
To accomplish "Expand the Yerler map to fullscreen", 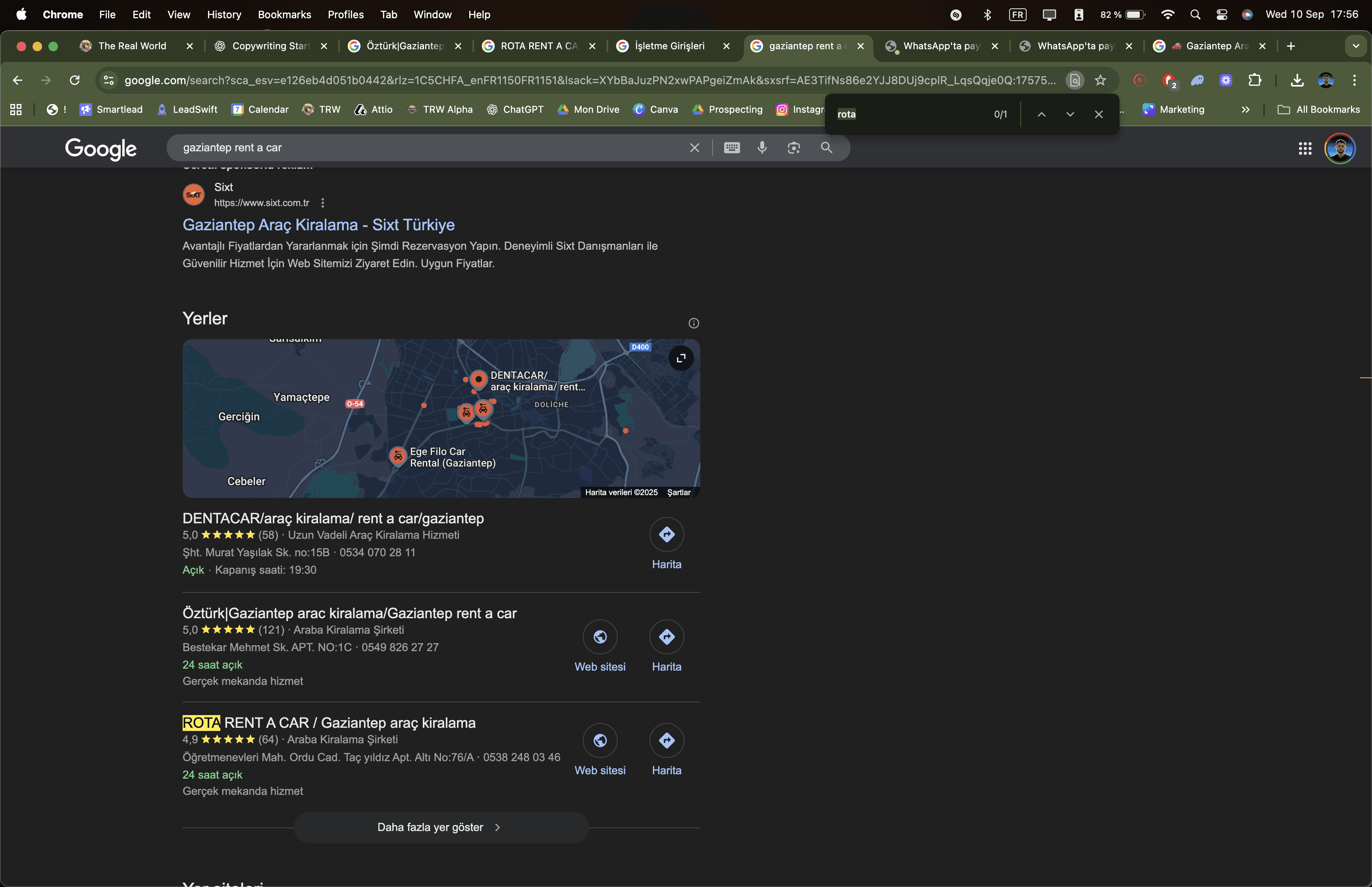I will click(680, 358).
